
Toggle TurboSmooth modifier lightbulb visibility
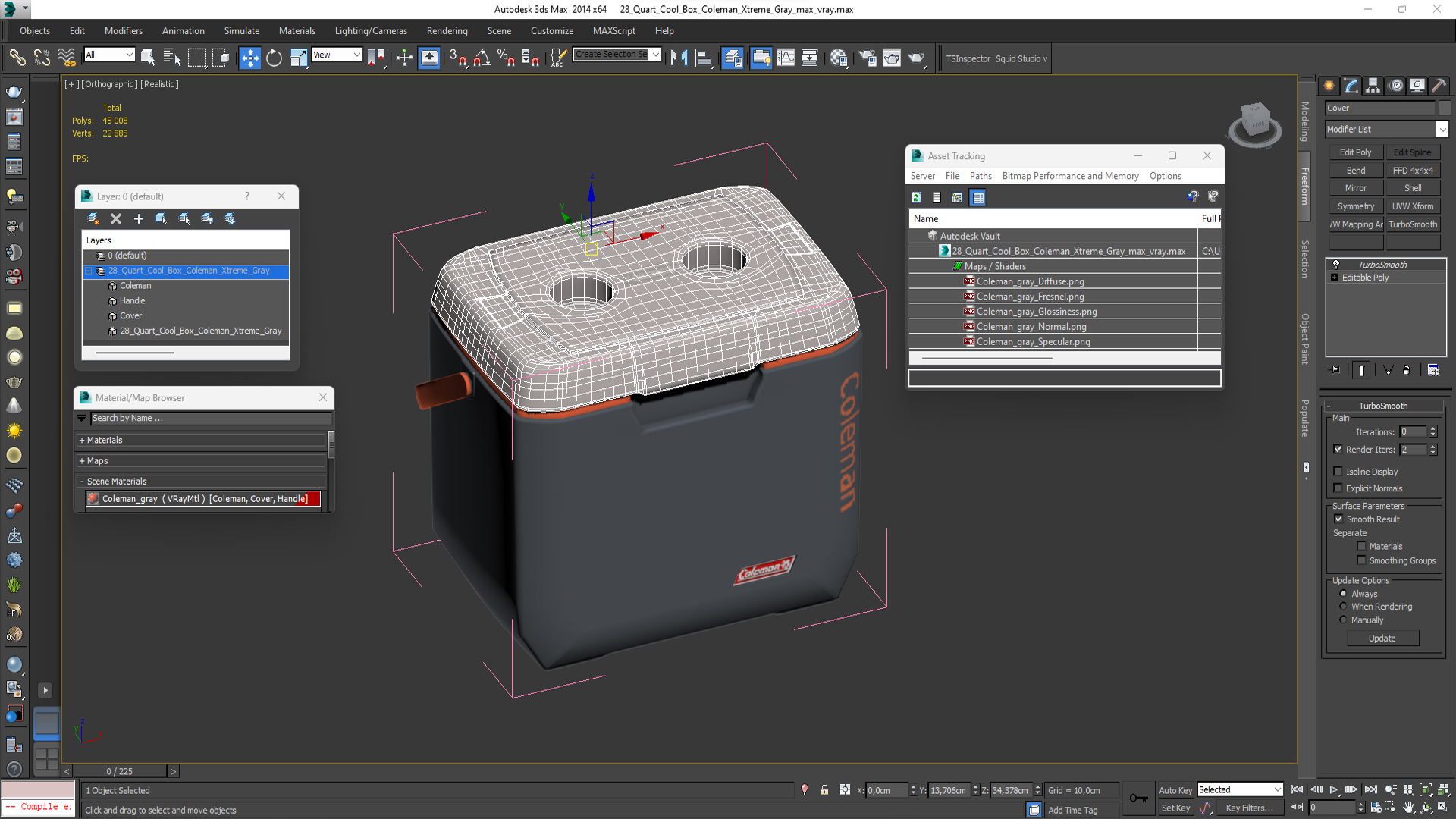(x=1336, y=265)
